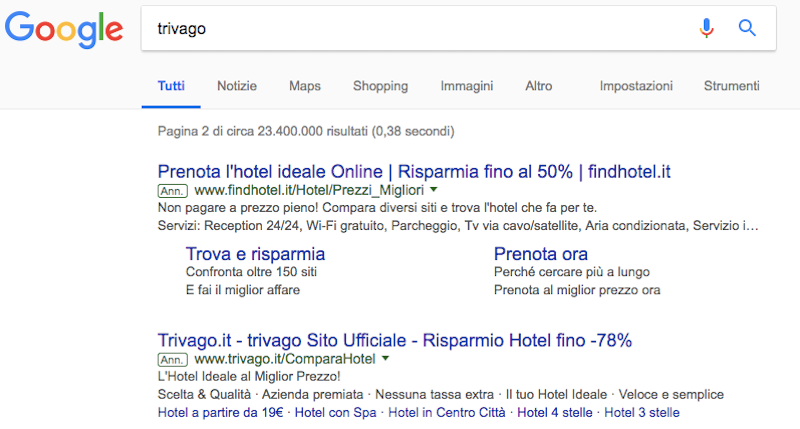
Task: Open the Altro search options menu
Action: (538, 86)
